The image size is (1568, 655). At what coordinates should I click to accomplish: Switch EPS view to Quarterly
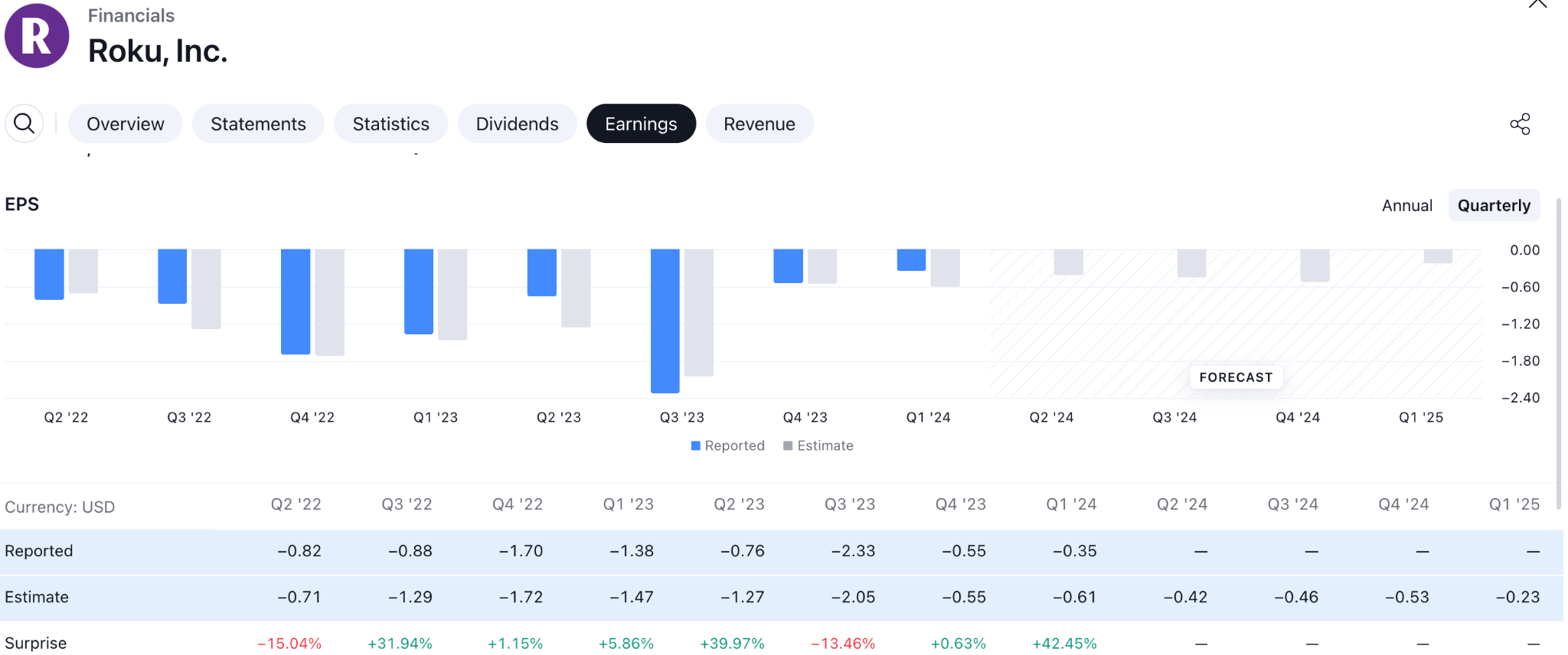(1494, 205)
